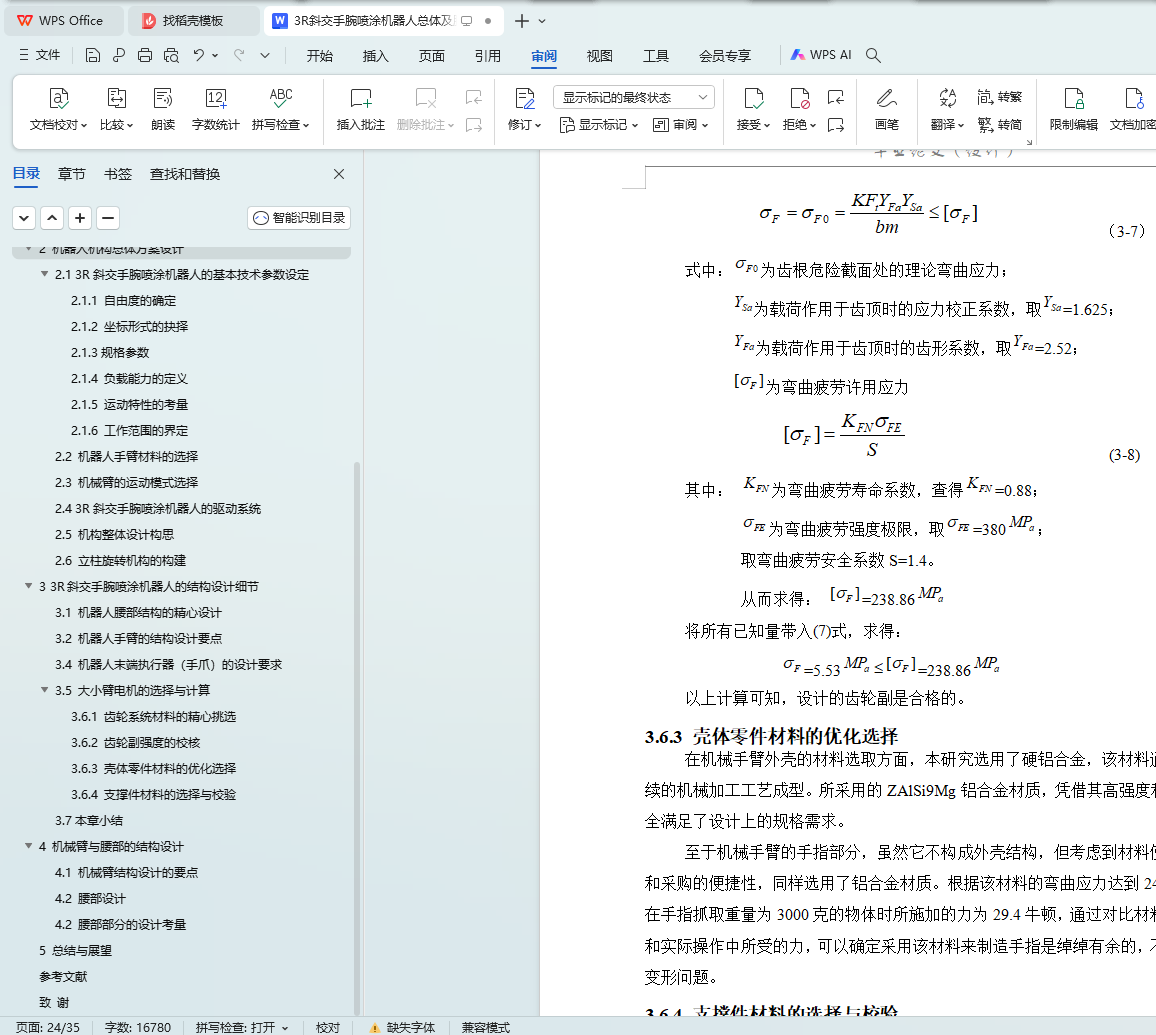Screen dimensions: 1156x1035
Task: Click the outline pane vertical scrollbar
Action: [357, 737]
